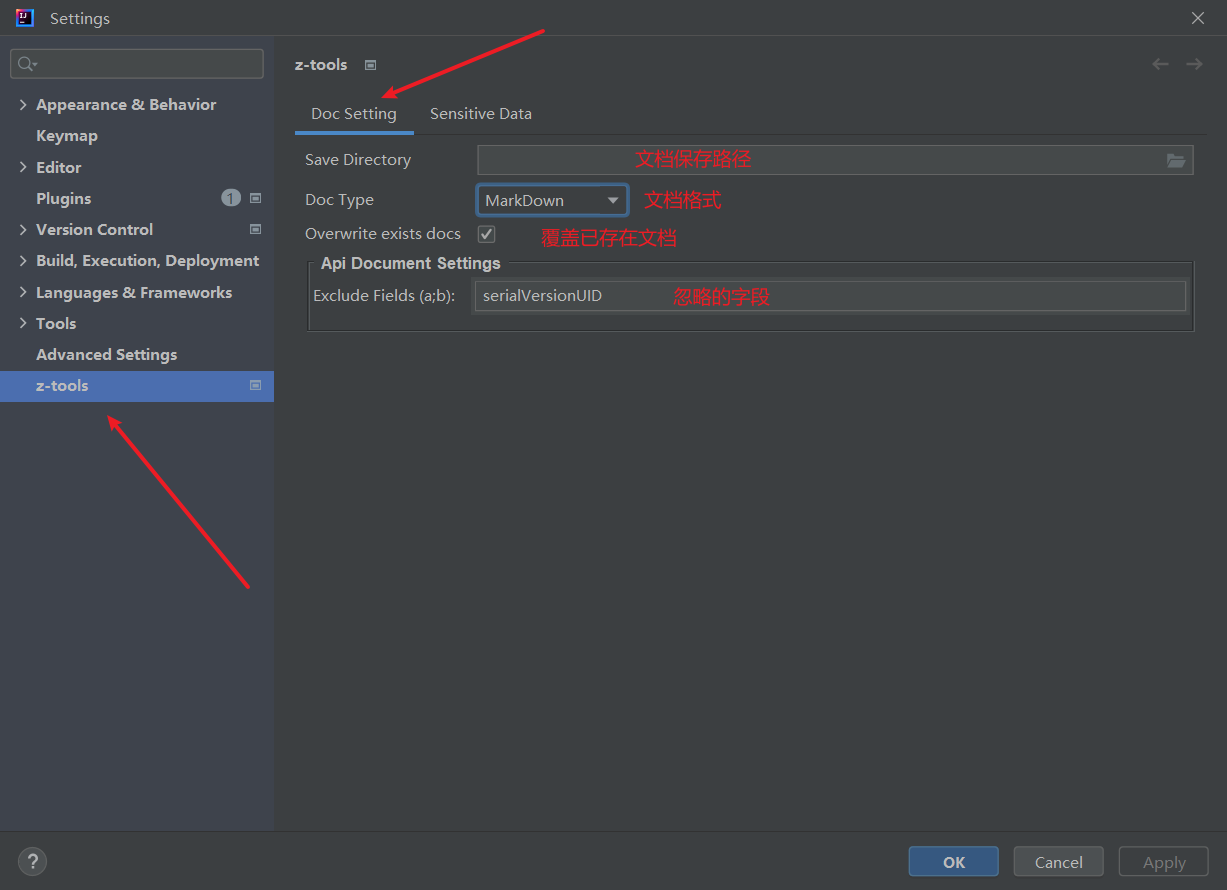Click the folder browse icon in Save Directory

(1176, 160)
